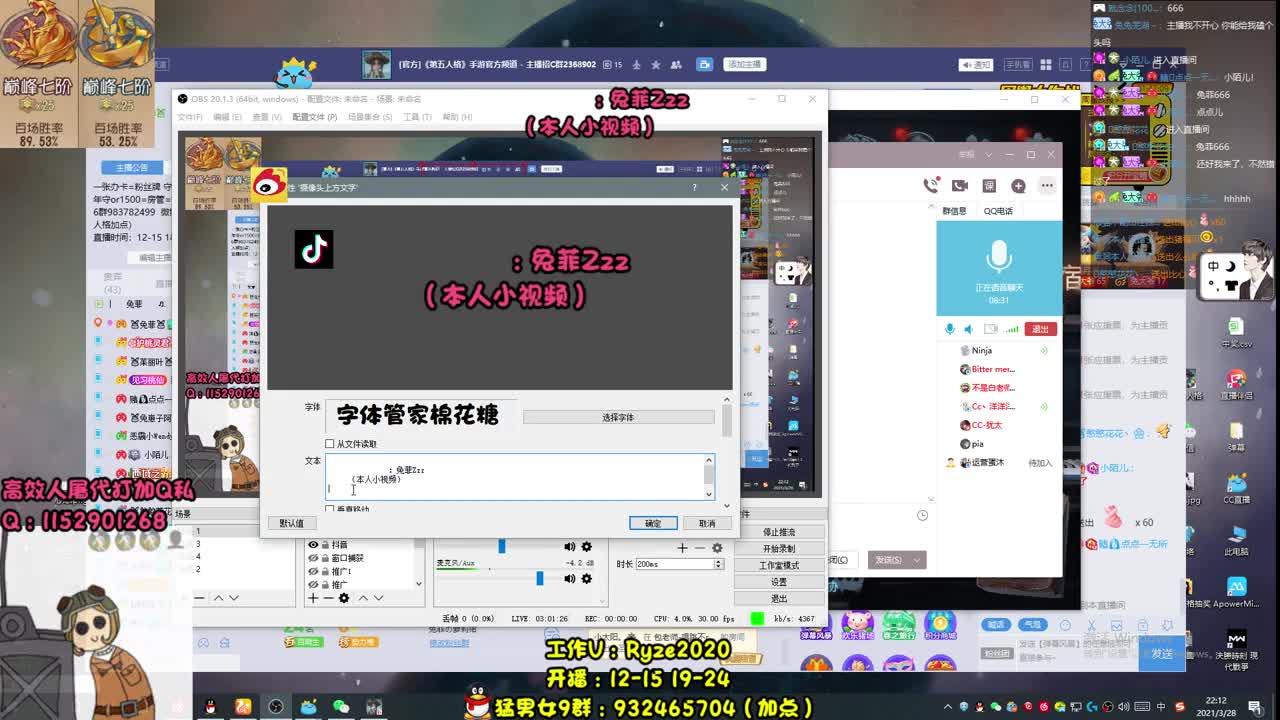This screenshot has width=1280, height=720.
Task: Toggle the QQ call speaker icon
Action: pos(968,329)
